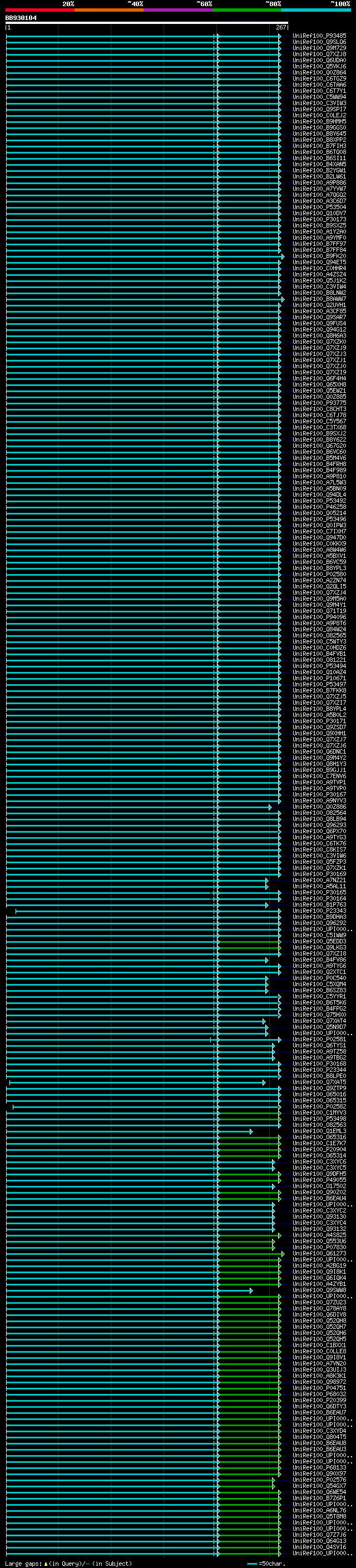Viewport: 356px width, 1568px height.
Task: Select the UniRef100_Q8LB94 label
Action: click(319, 819)
